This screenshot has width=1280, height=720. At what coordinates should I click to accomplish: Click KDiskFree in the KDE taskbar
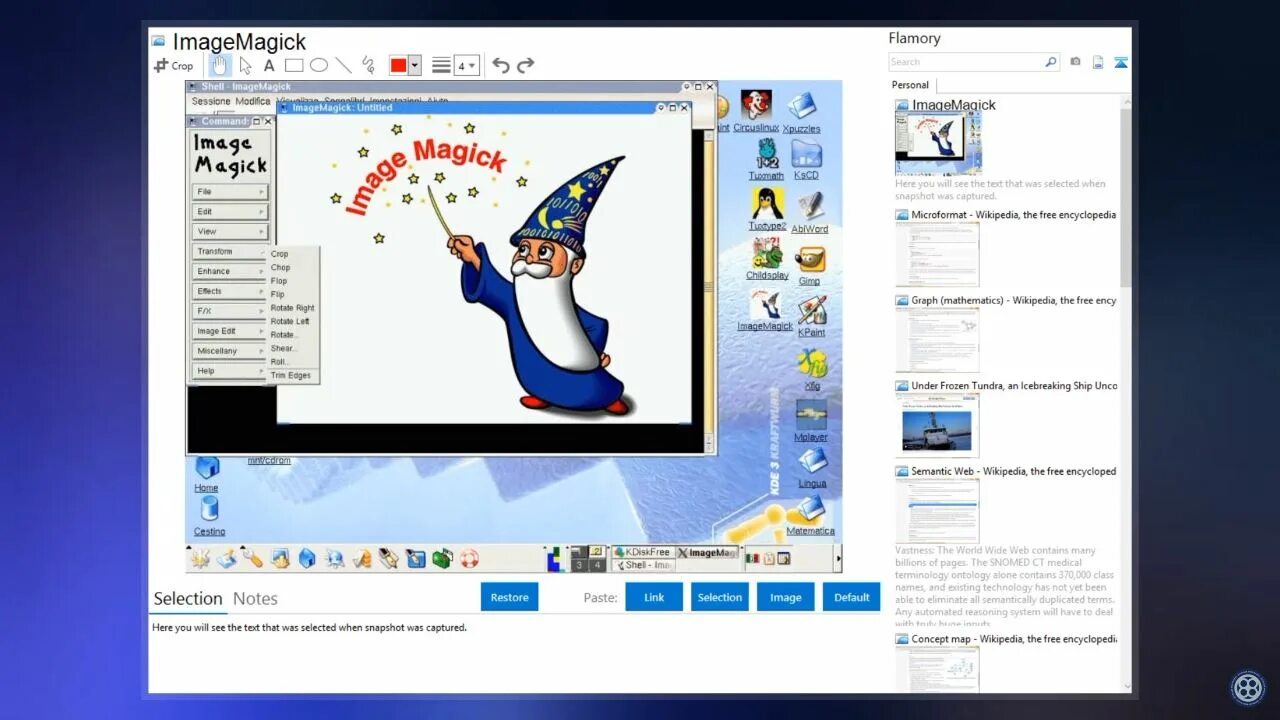[642, 552]
